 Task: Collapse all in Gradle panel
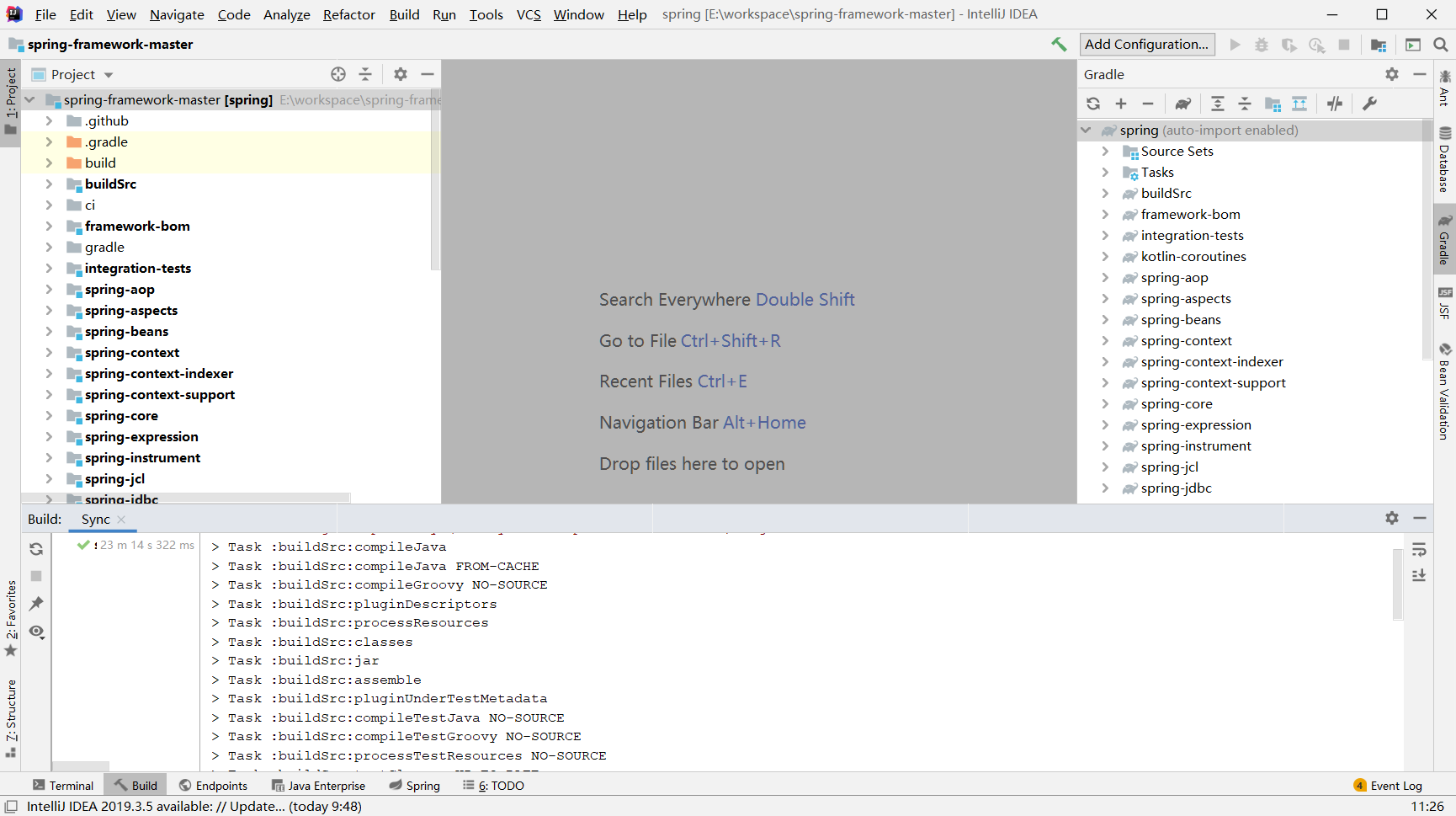[x=1245, y=104]
